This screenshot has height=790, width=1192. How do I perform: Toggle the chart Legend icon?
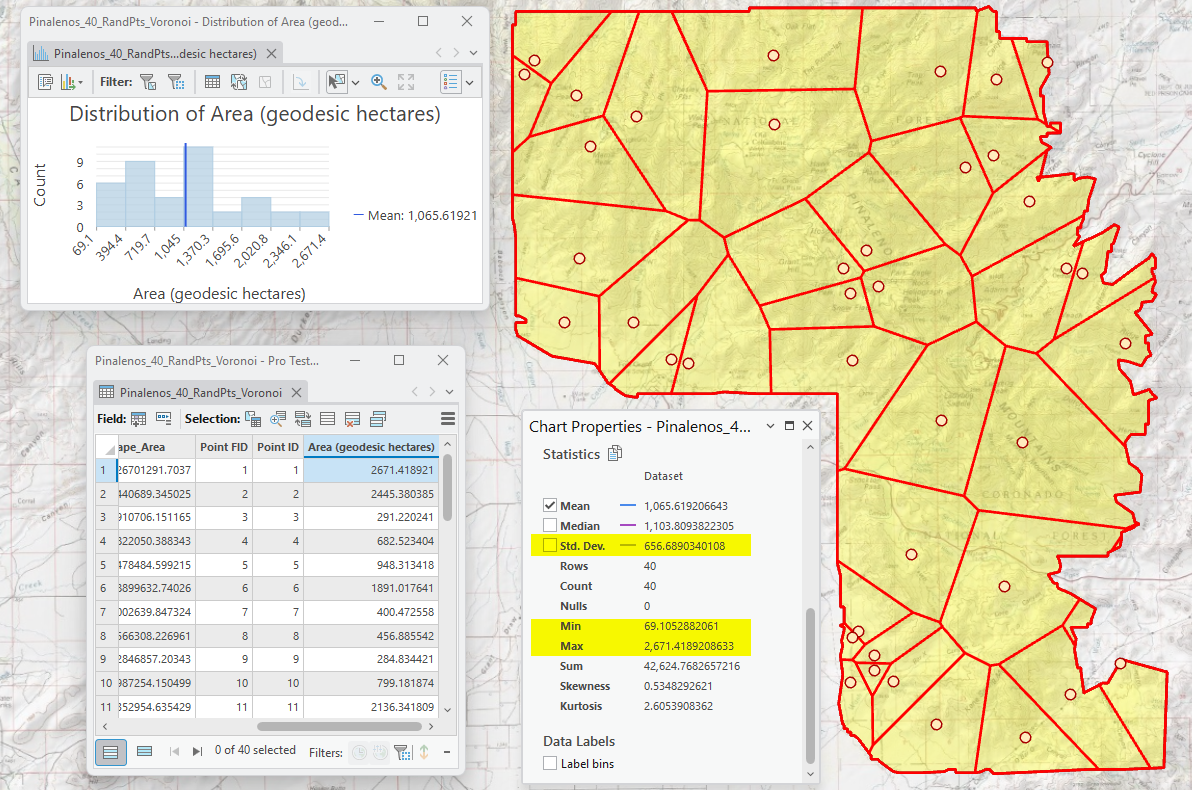[451, 82]
